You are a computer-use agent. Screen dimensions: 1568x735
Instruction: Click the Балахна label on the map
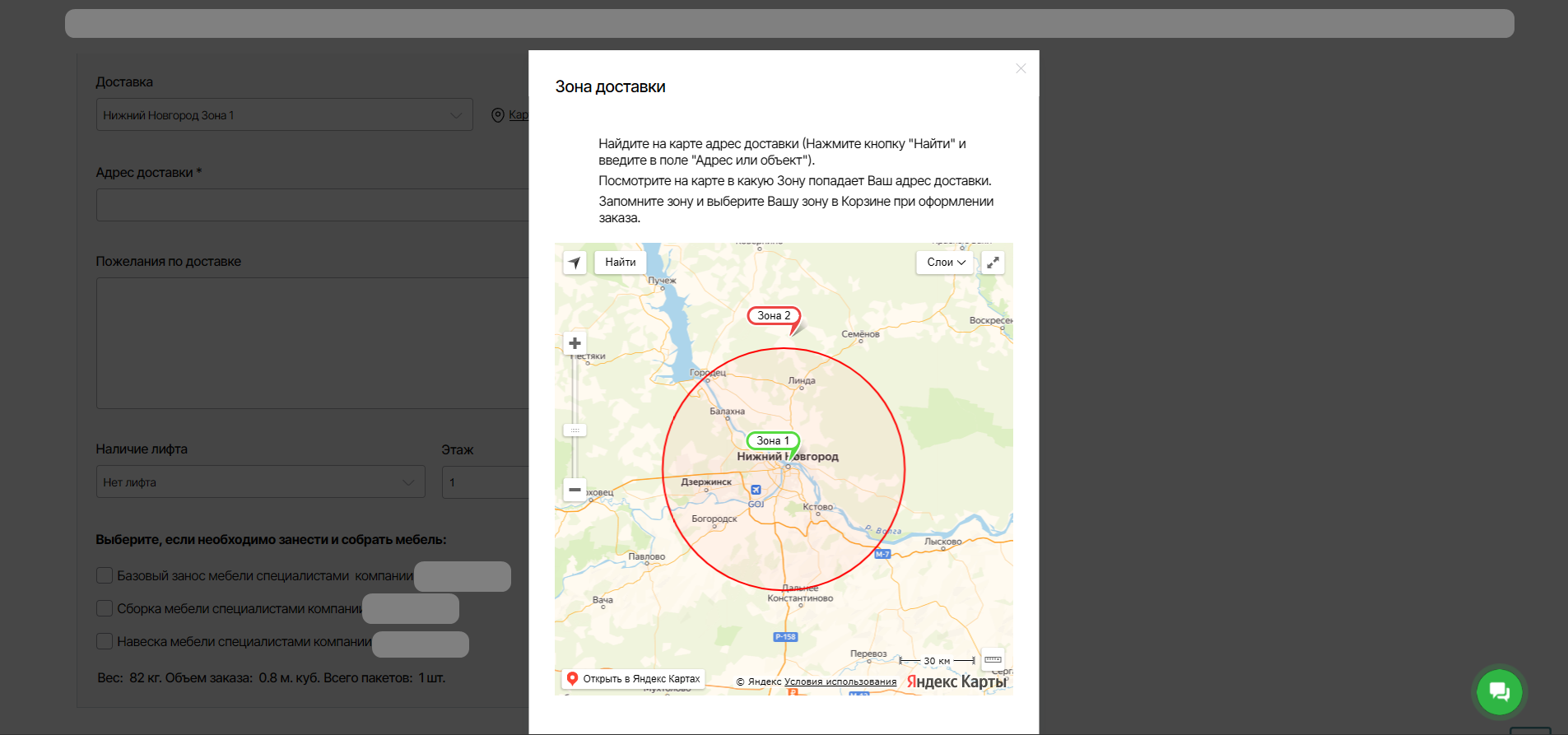728,412
